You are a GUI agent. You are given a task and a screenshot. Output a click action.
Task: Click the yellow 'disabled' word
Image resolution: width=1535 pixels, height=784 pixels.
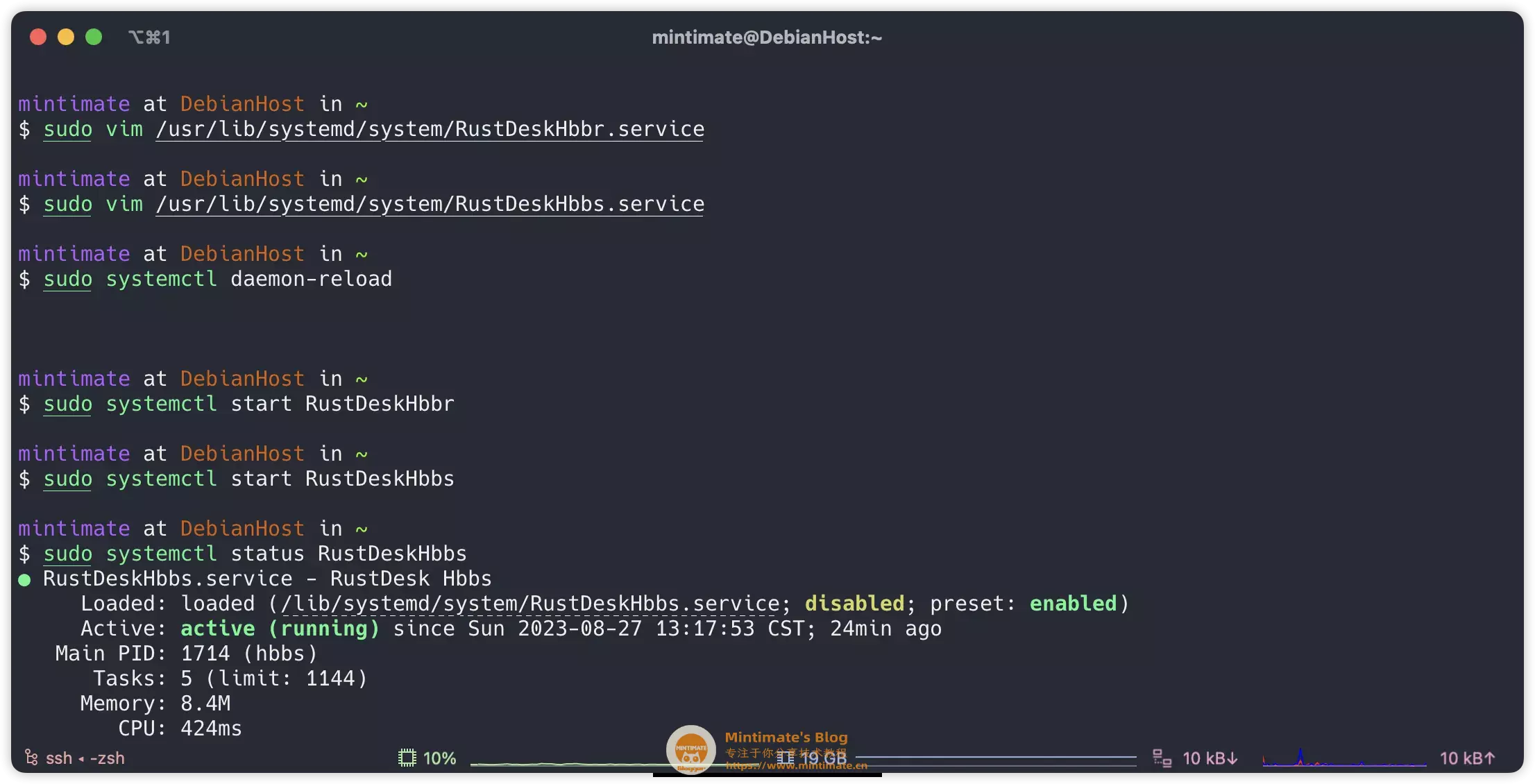(x=855, y=604)
